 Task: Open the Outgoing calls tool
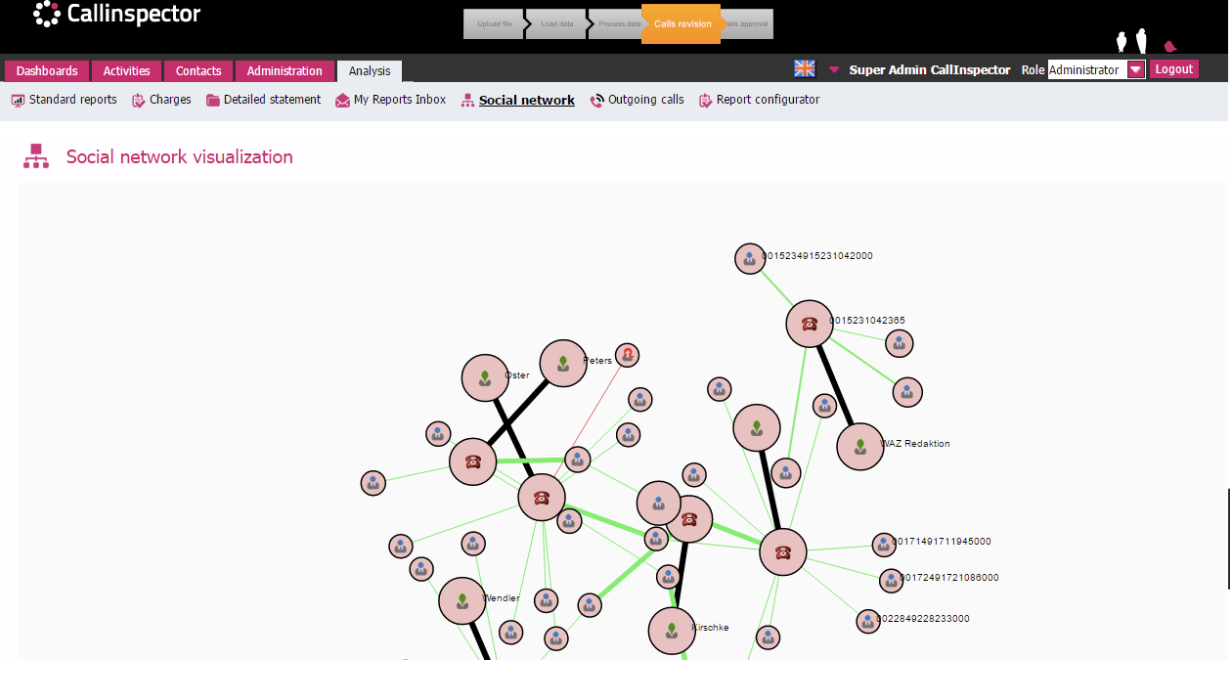598,99
